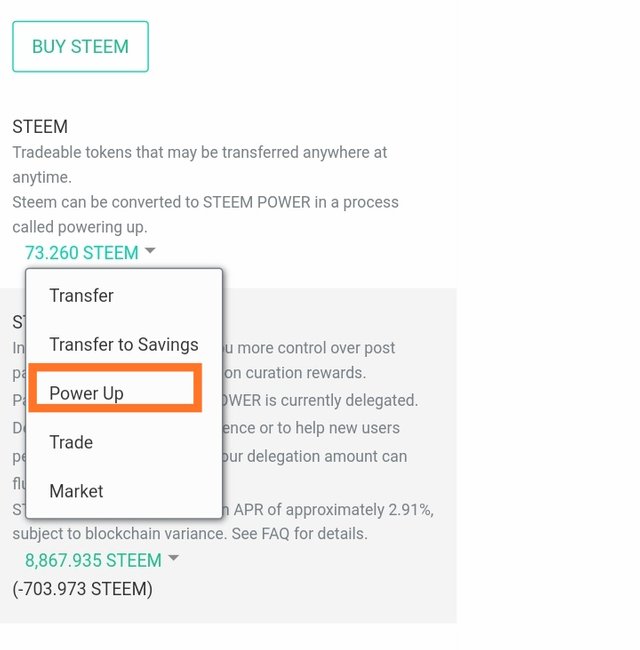Viewport: 640px width, 650px height.
Task: Open the 73.260 STEEM balance dropdown
Action: [82, 253]
